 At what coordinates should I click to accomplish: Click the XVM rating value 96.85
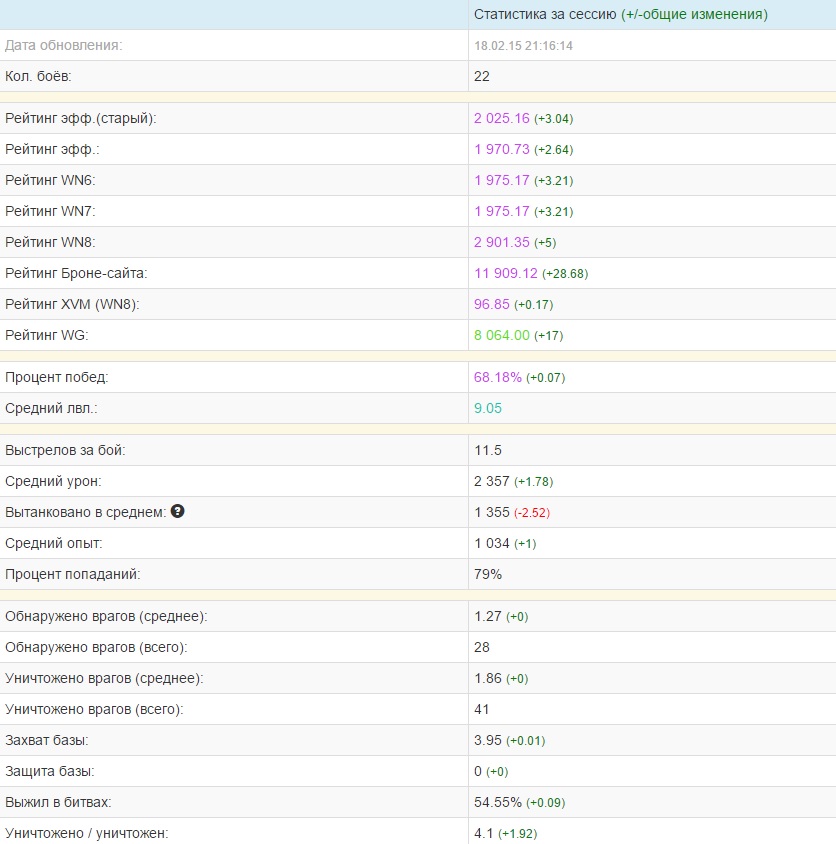click(492, 305)
